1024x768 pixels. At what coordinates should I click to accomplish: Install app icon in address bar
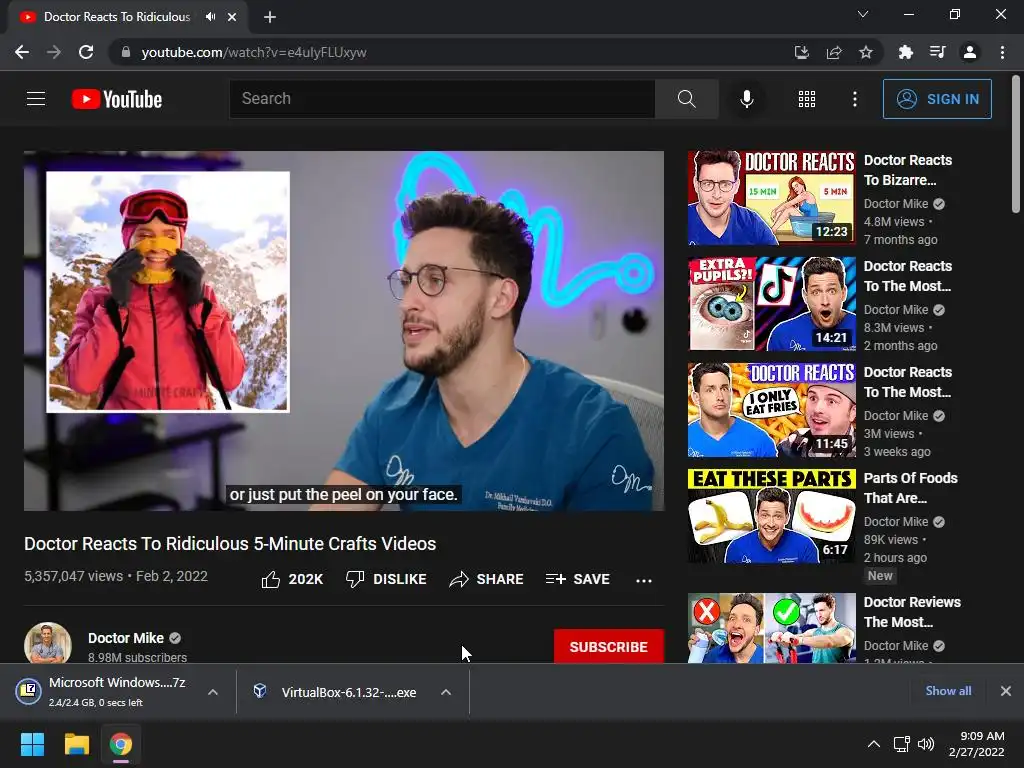(x=801, y=52)
